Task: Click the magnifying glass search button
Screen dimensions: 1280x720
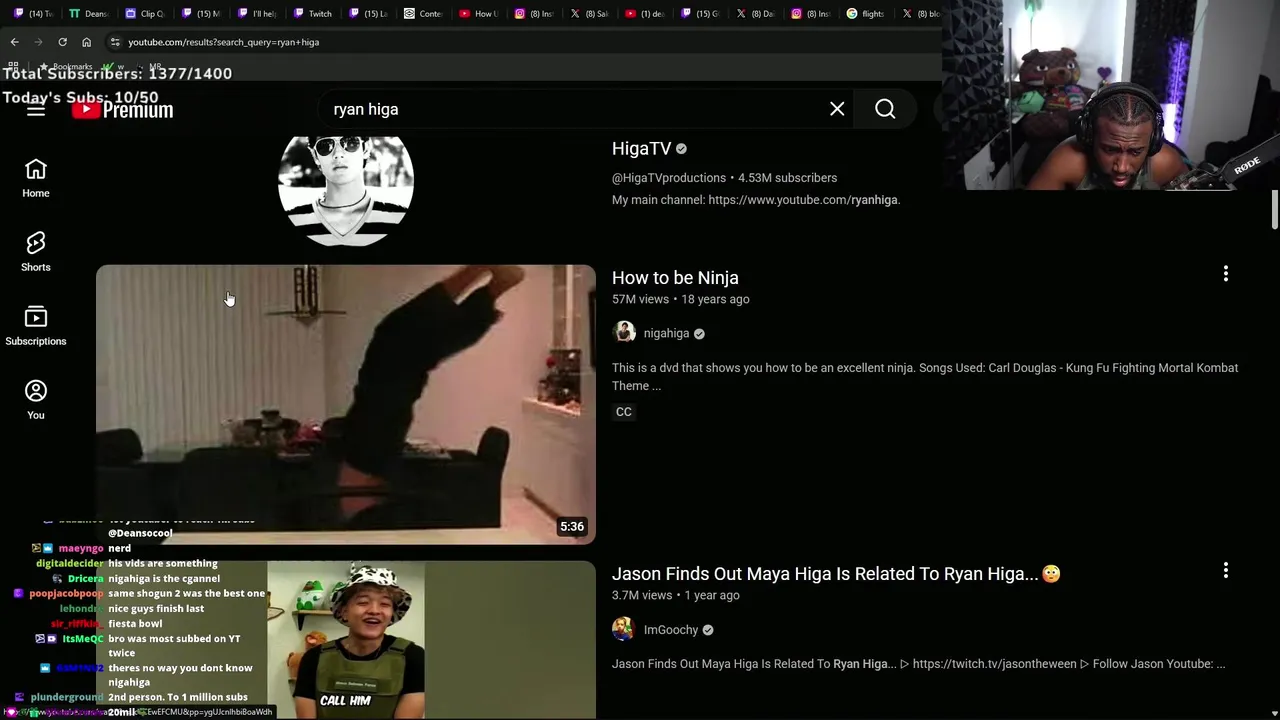Action: 885,109
